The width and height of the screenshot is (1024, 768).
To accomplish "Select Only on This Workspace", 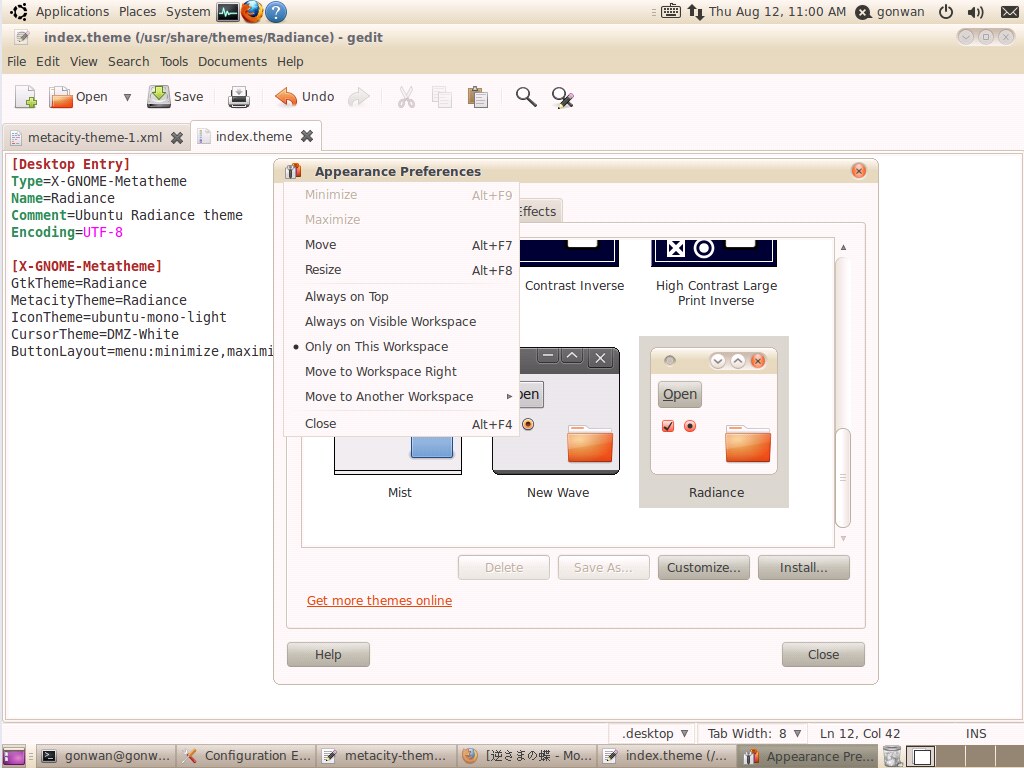I will tap(401, 347).
